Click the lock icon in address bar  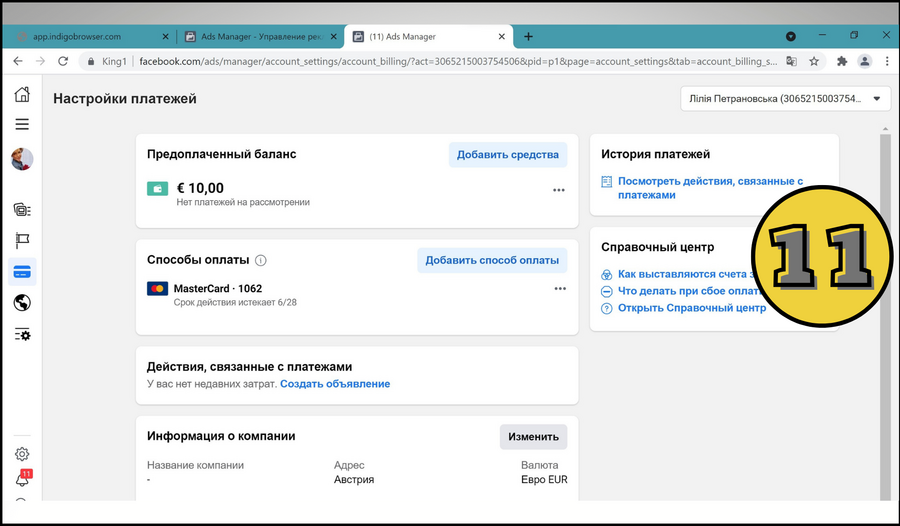click(91, 61)
